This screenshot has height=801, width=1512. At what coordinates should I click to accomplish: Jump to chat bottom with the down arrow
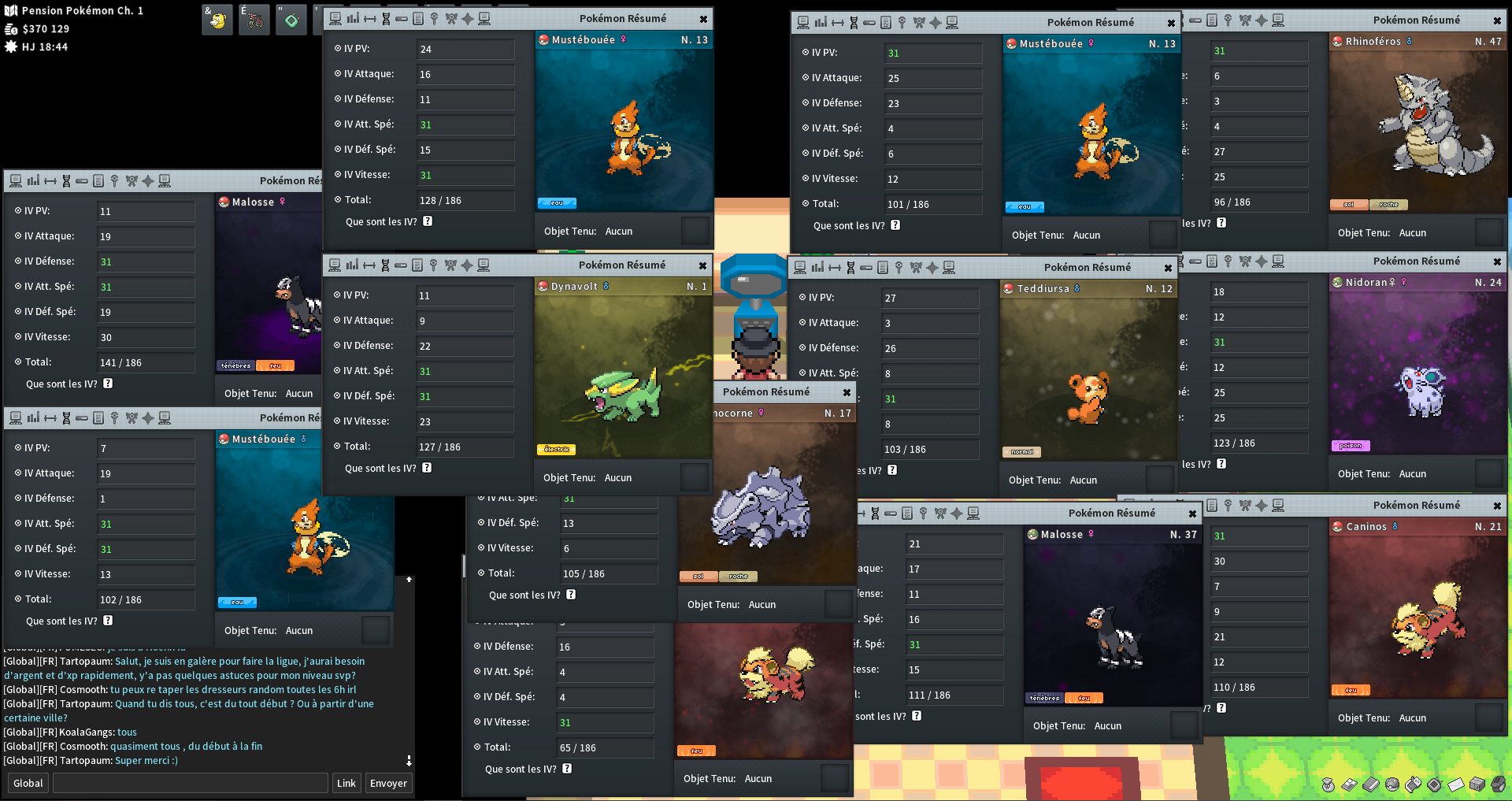pyautogui.click(x=409, y=761)
